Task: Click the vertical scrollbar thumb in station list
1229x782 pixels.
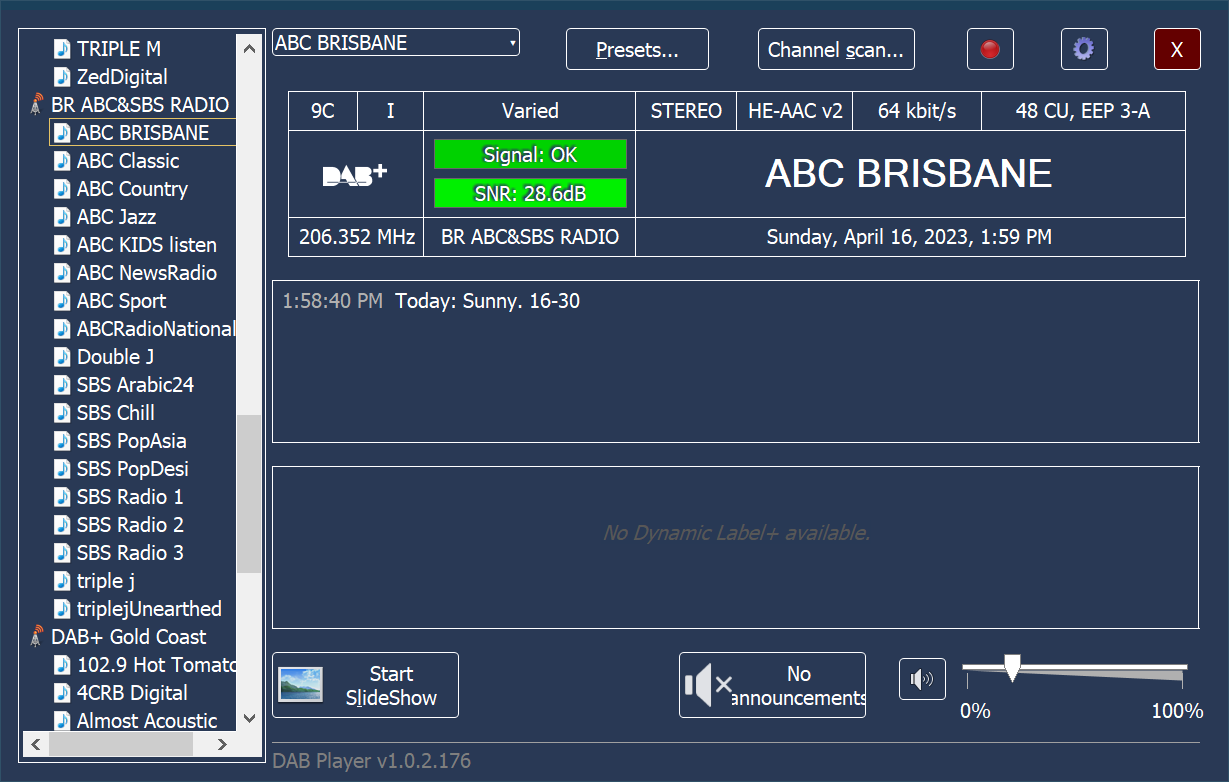Action: (x=248, y=494)
